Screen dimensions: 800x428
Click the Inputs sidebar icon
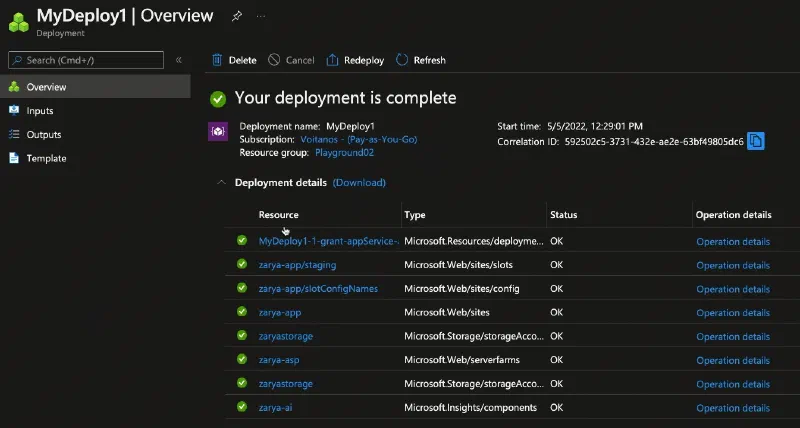(14, 110)
